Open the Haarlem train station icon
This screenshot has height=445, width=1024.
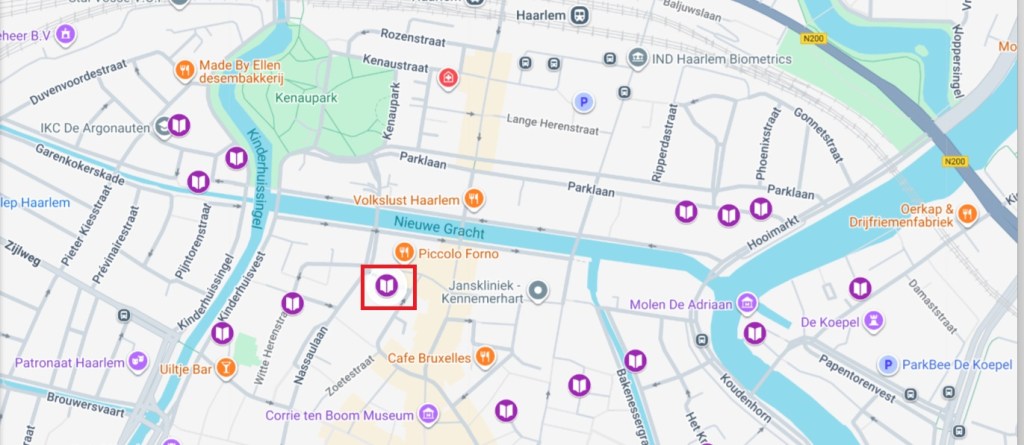click(x=579, y=15)
